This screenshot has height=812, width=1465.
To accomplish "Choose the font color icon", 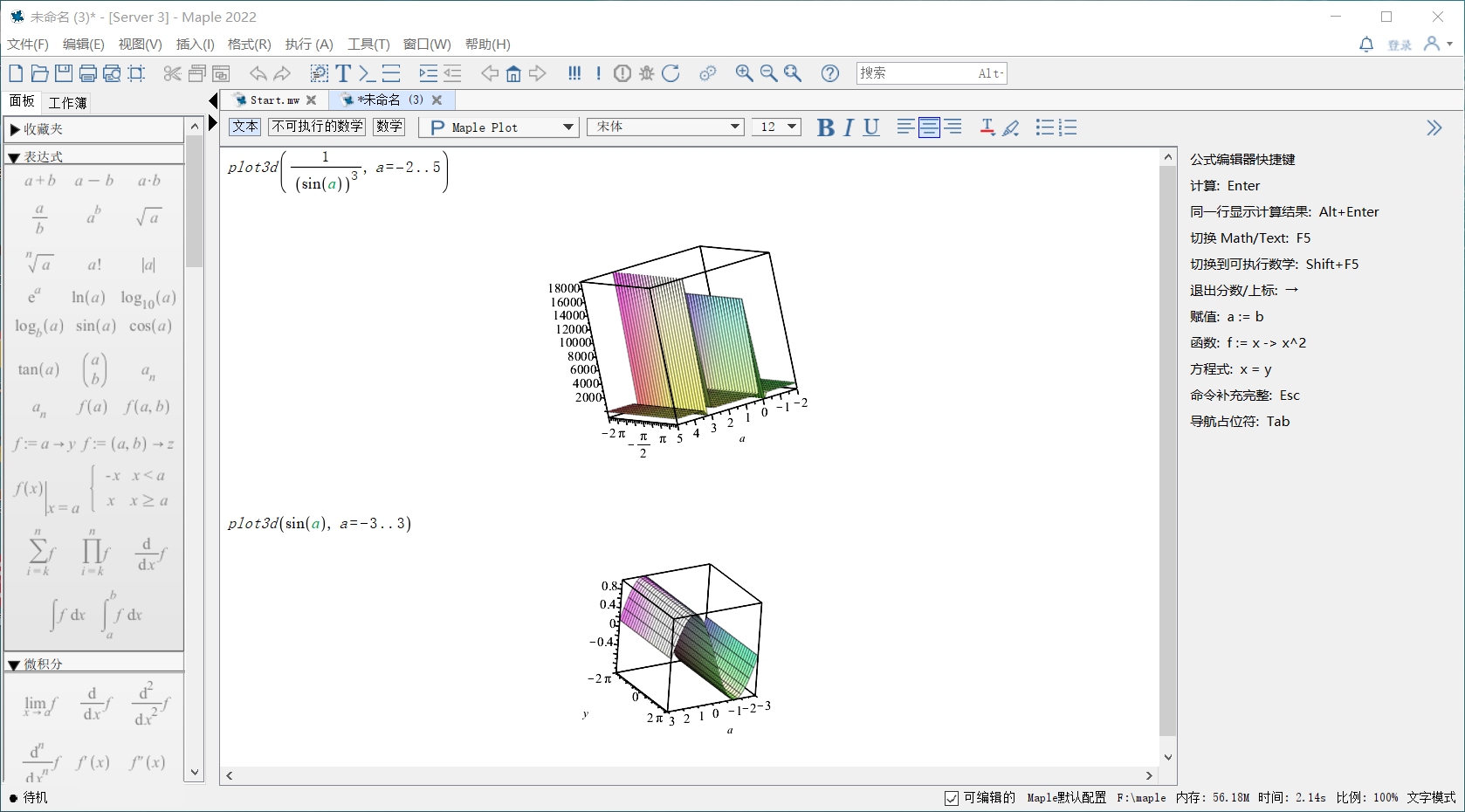I will tap(987, 127).
